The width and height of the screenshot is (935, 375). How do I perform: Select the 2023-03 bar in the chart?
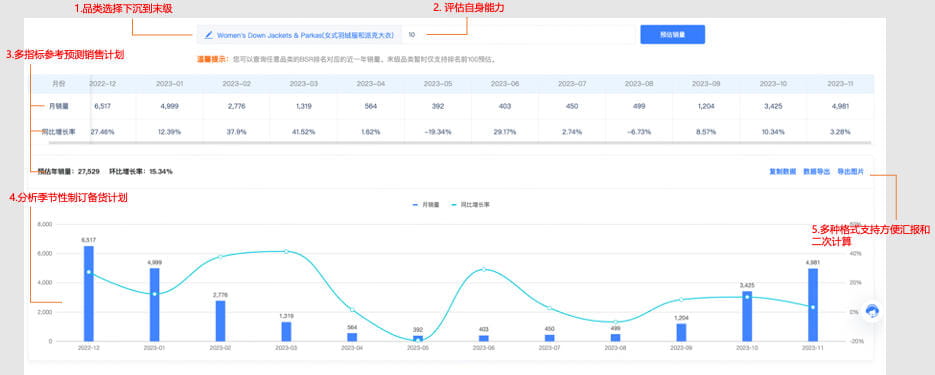coord(286,331)
